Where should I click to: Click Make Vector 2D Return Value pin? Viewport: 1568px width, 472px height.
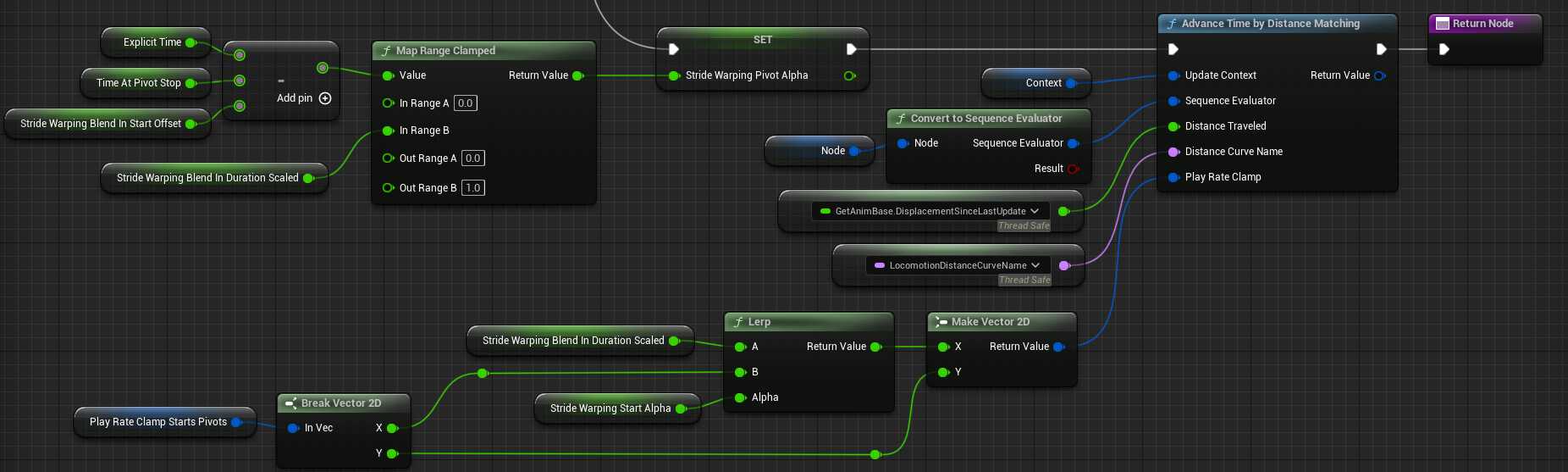point(1058,347)
